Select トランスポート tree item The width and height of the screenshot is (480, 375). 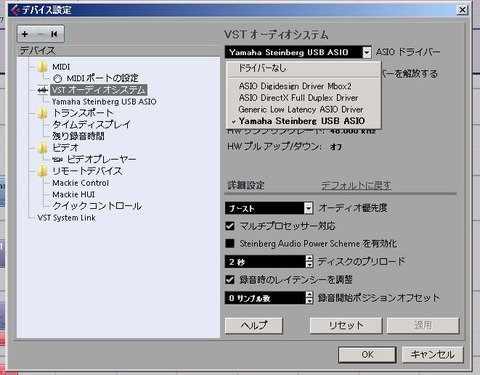pos(83,113)
